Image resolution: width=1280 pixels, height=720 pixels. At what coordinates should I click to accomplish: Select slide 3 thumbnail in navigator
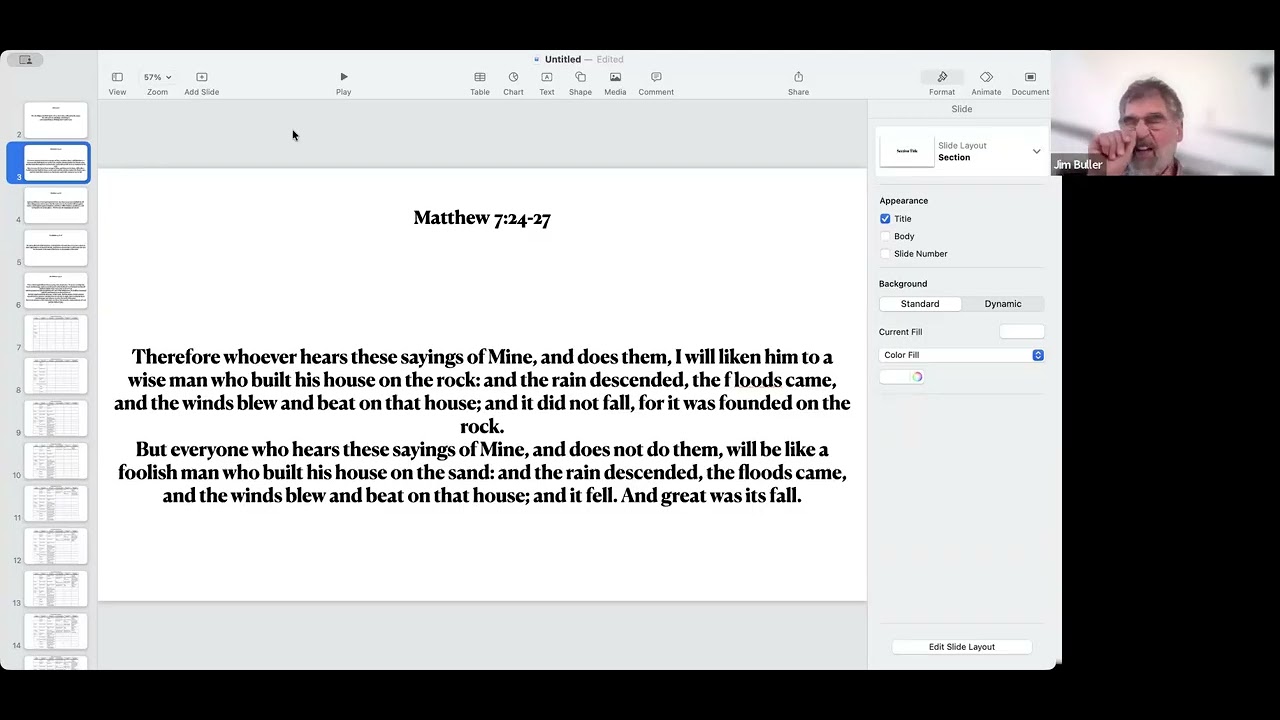[56, 163]
